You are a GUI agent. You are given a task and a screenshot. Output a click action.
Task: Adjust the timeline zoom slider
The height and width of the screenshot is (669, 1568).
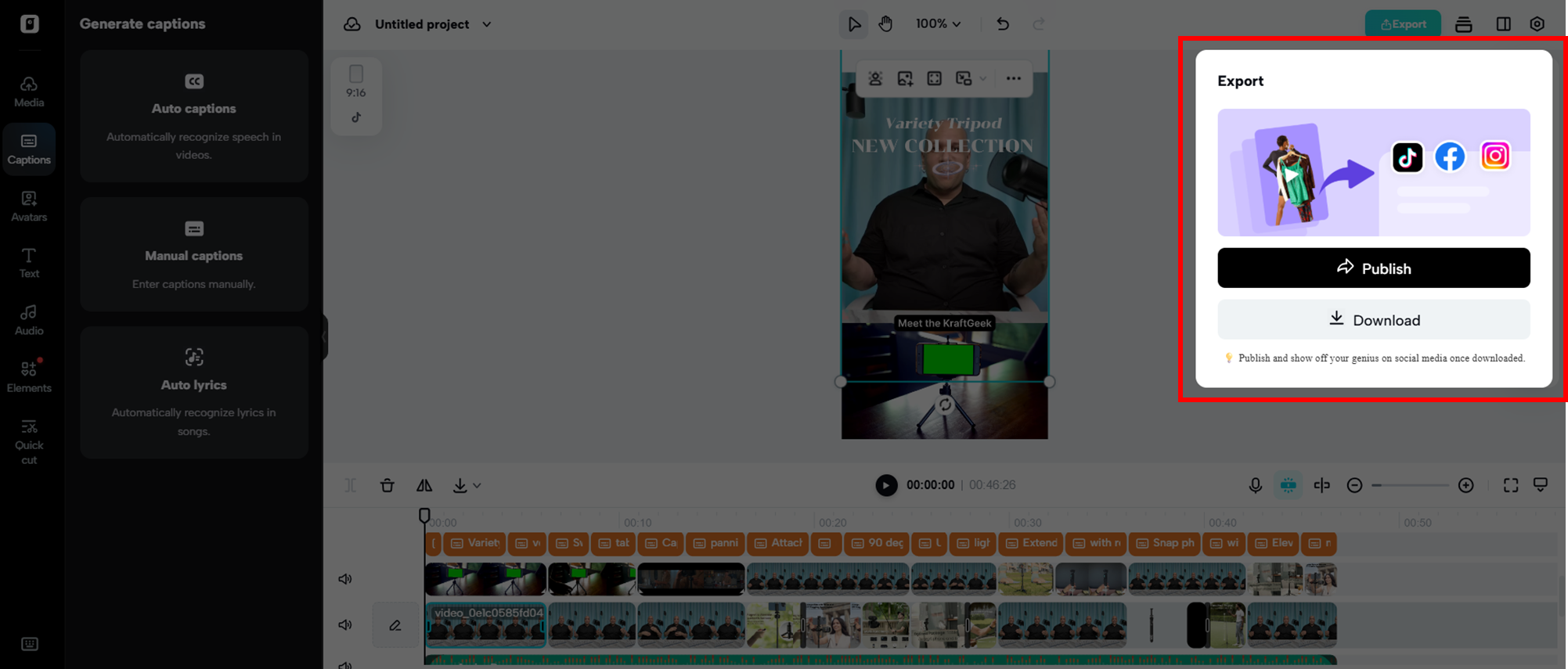coord(1410,485)
